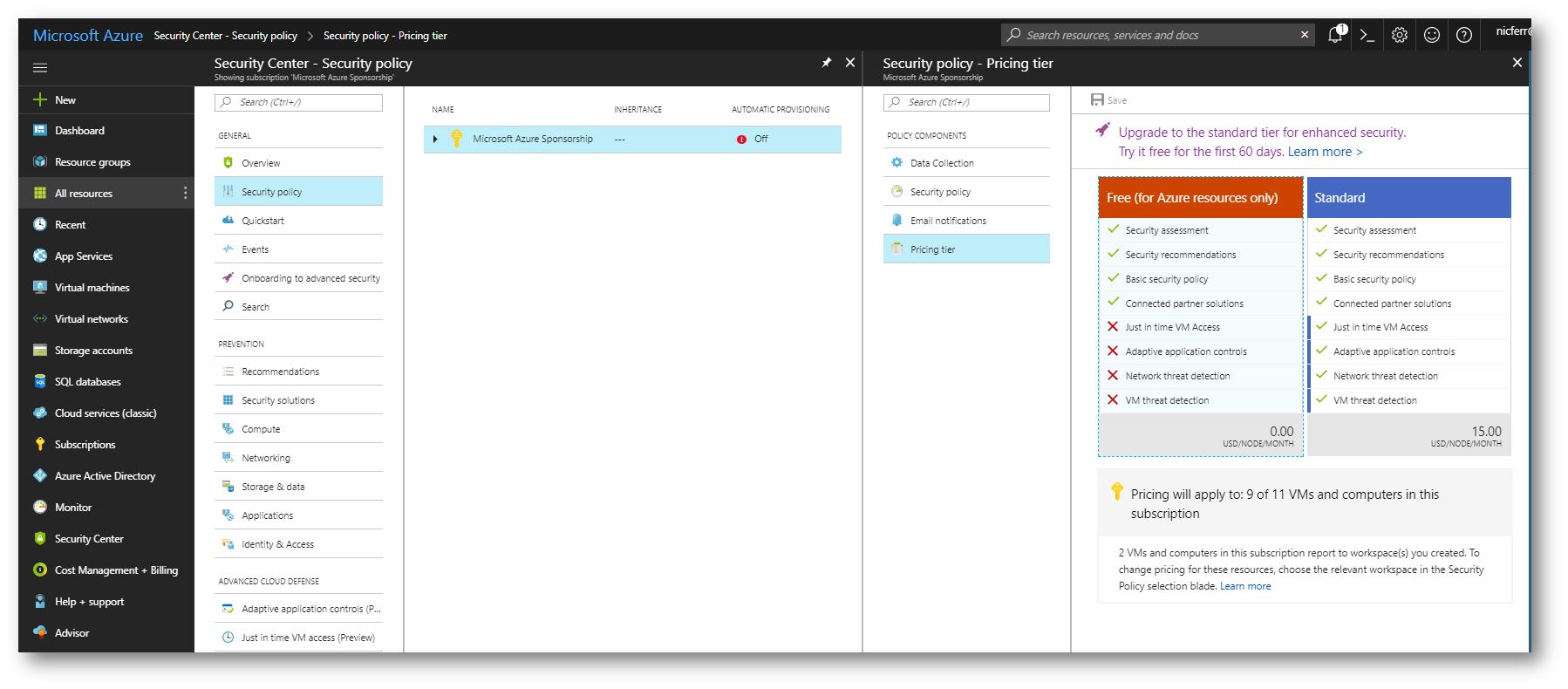Open portal settings gear icon
Screen dimensions: 1568x689
tap(1400, 35)
